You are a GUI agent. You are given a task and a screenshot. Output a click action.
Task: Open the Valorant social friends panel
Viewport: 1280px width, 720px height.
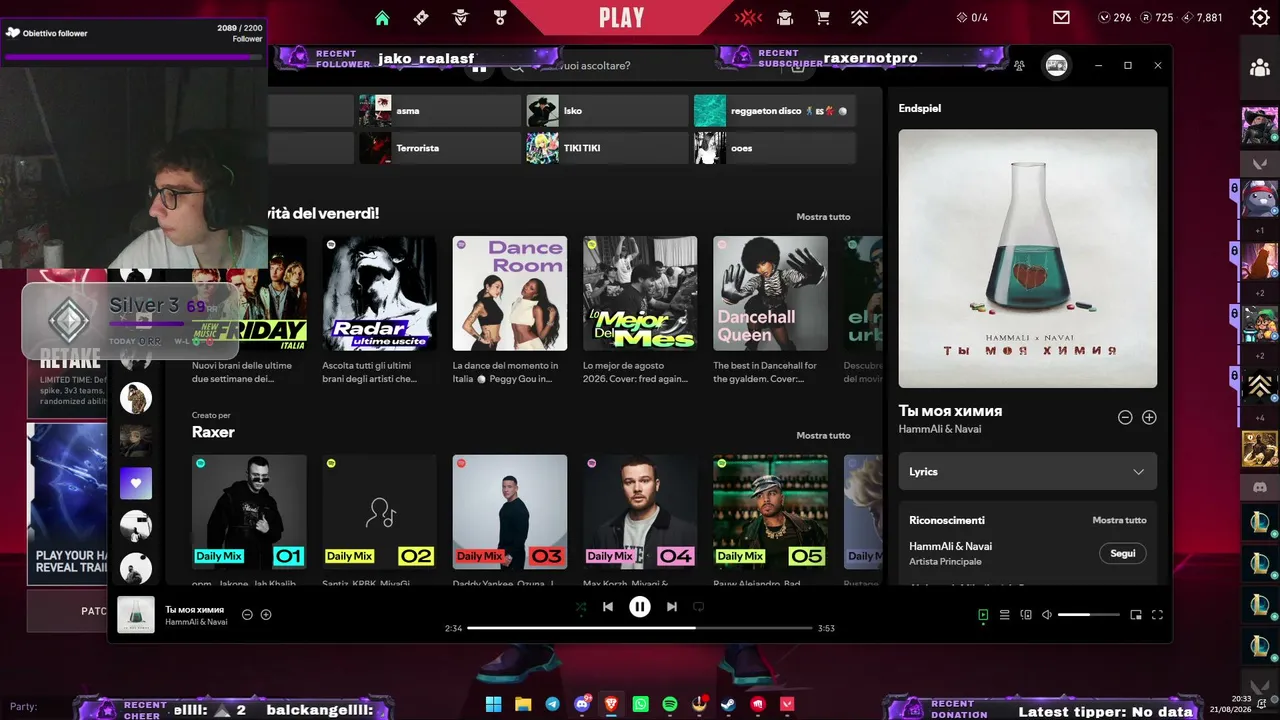1259,68
